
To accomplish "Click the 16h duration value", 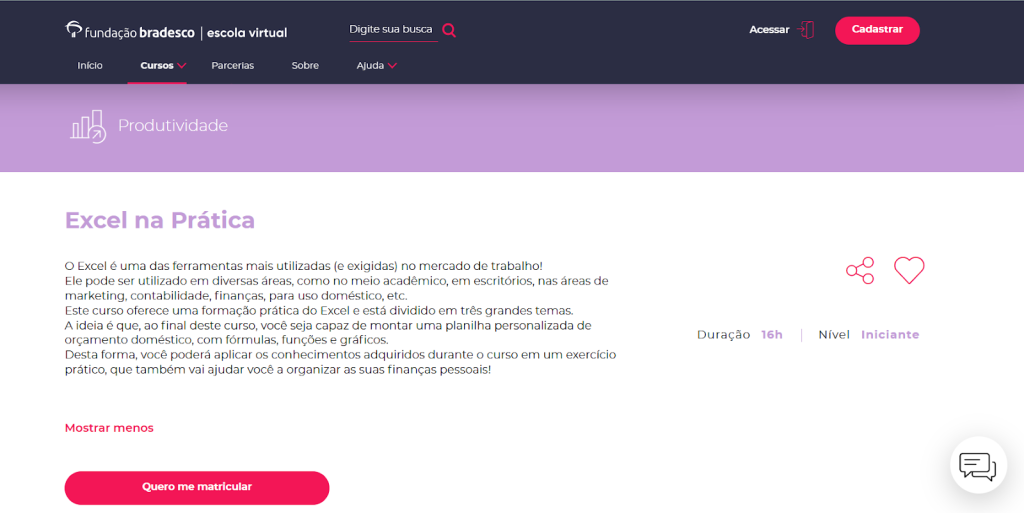I will point(772,335).
